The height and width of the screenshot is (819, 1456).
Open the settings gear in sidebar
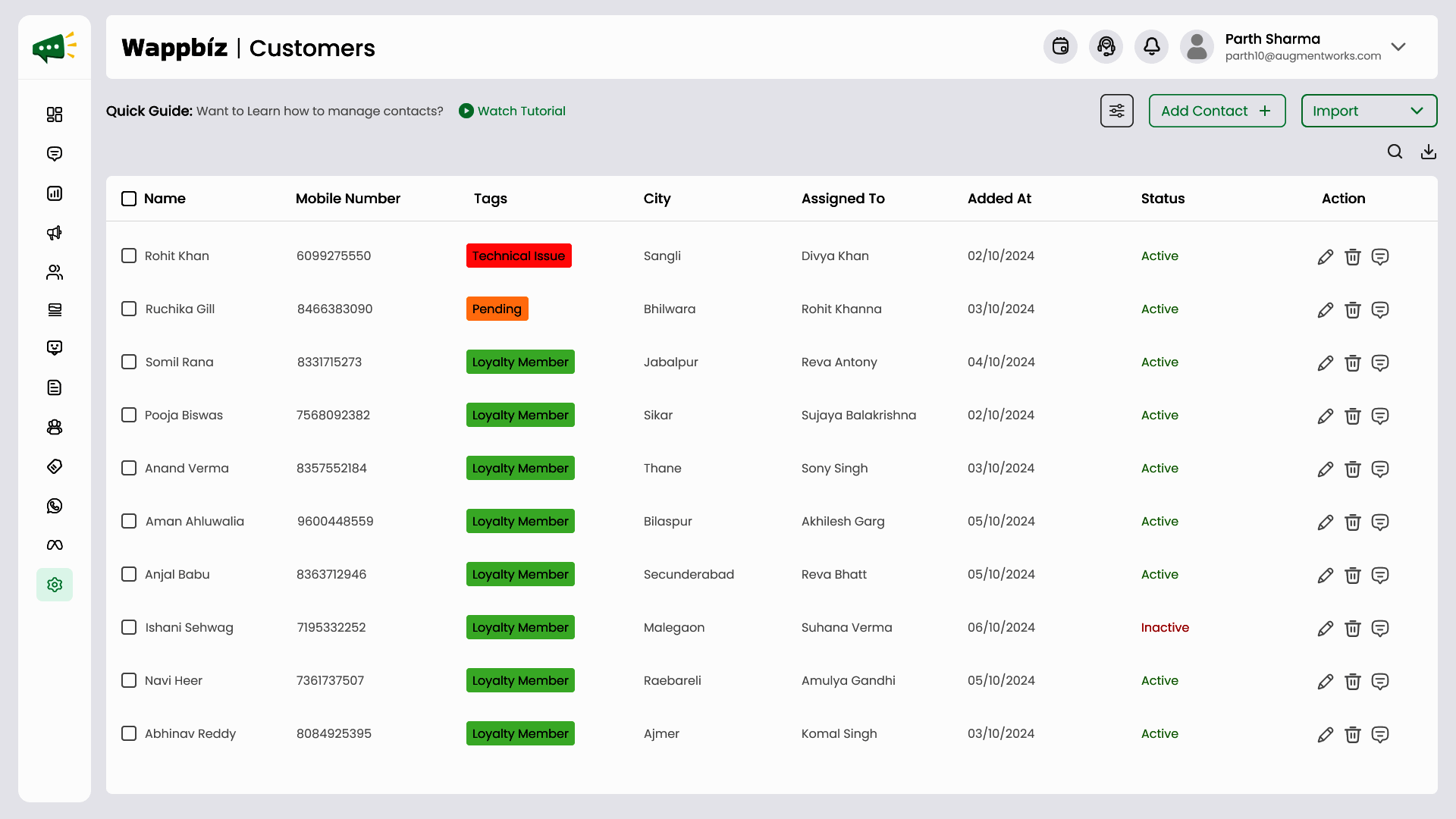pyautogui.click(x=55, y=585)
